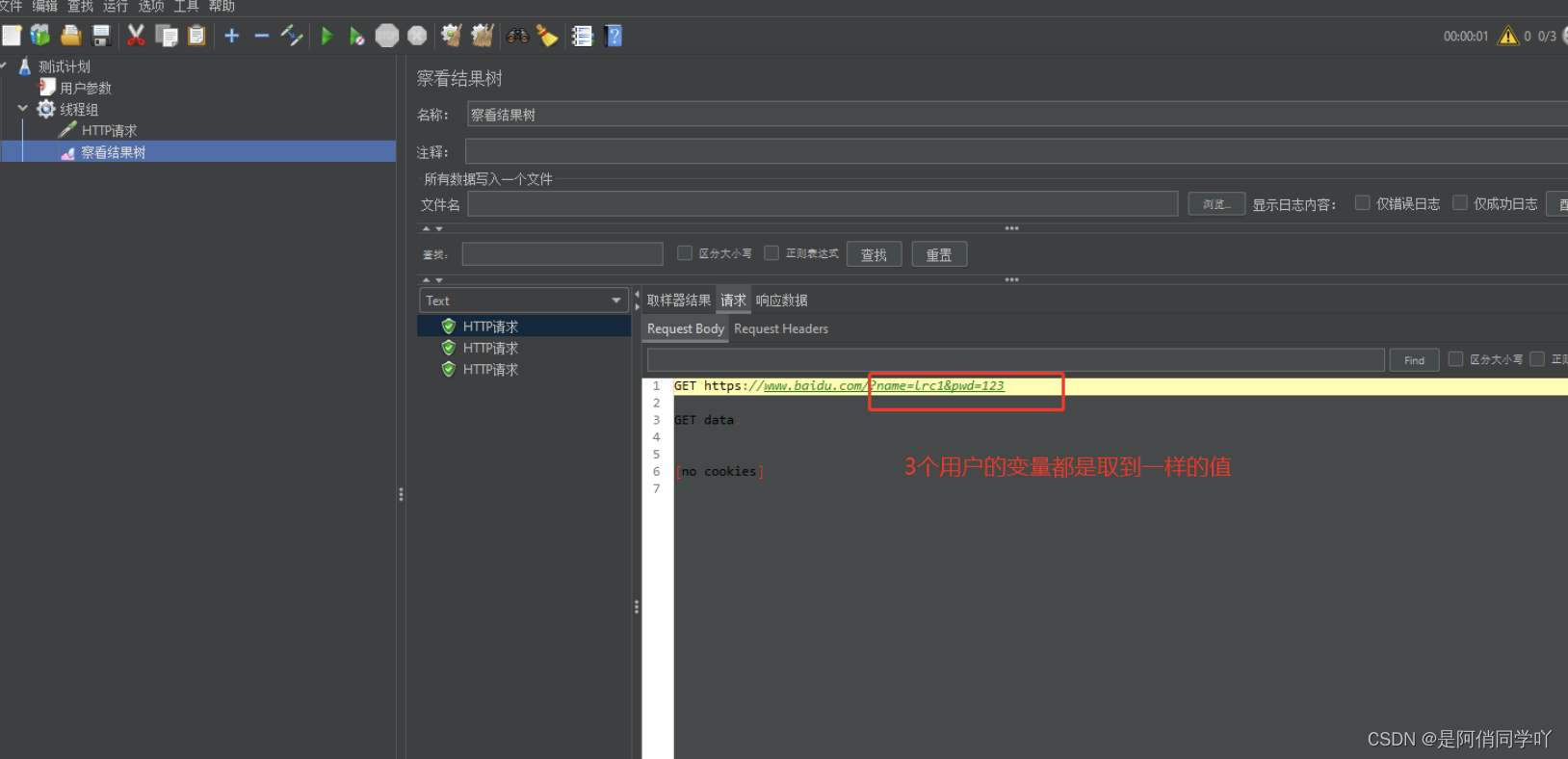Click the Toggle enable/disable icon
The width and height of the screenshot is (1568, 759).
coord(292,36)
